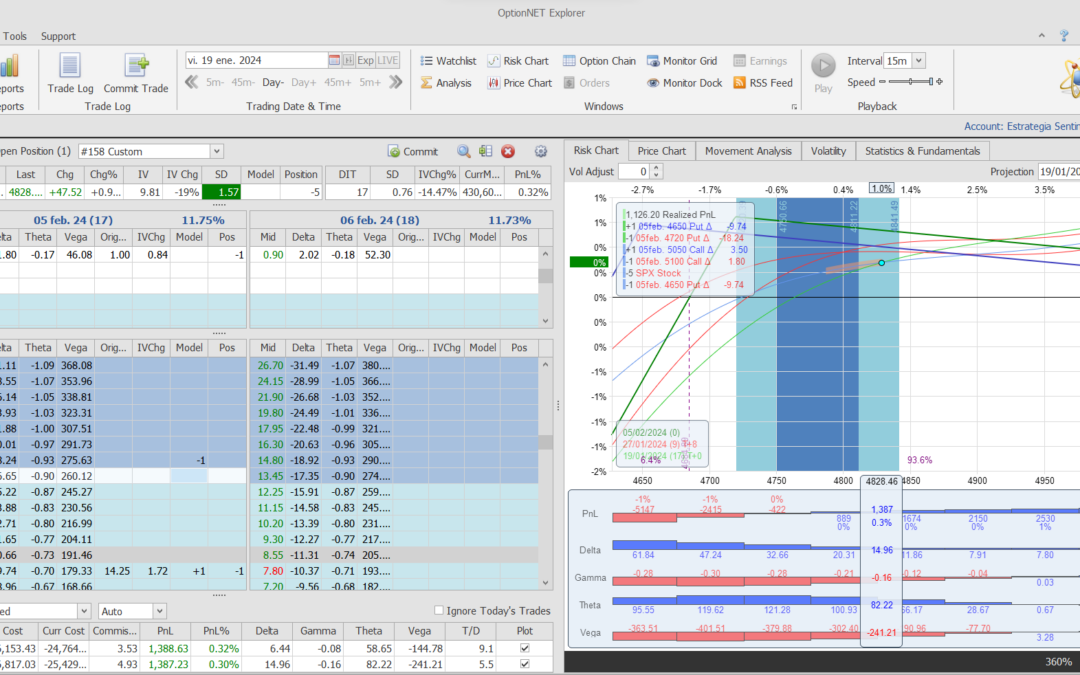
Task: Open the RSS Feed window
Action: [763, 83]
